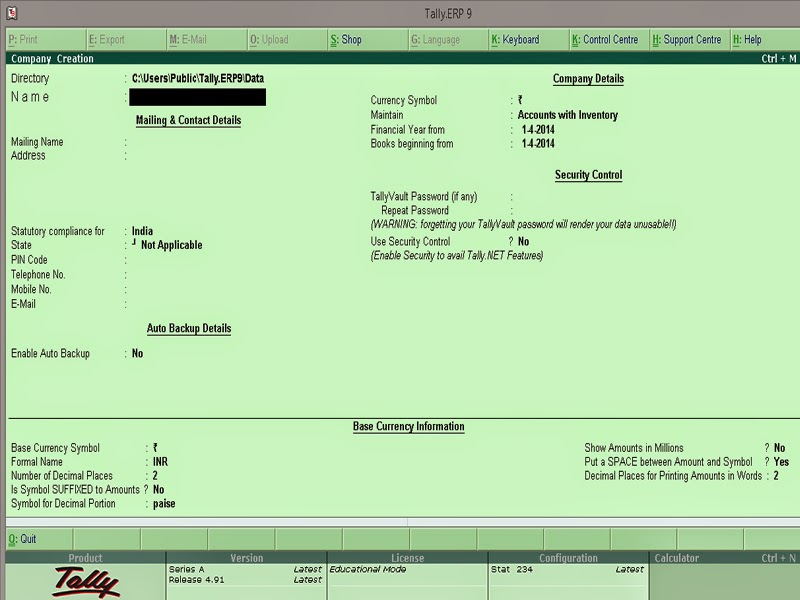
Task: Open the State selection showing Not Applicable
Action: click(x=170, y=245)
